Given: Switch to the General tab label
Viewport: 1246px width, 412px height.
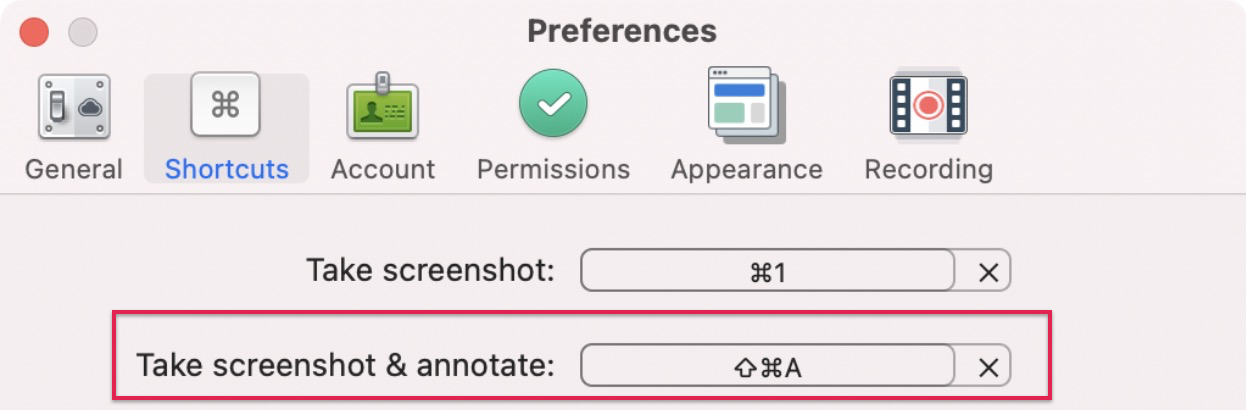Looking at the screenshot, I should pos(74,169).
